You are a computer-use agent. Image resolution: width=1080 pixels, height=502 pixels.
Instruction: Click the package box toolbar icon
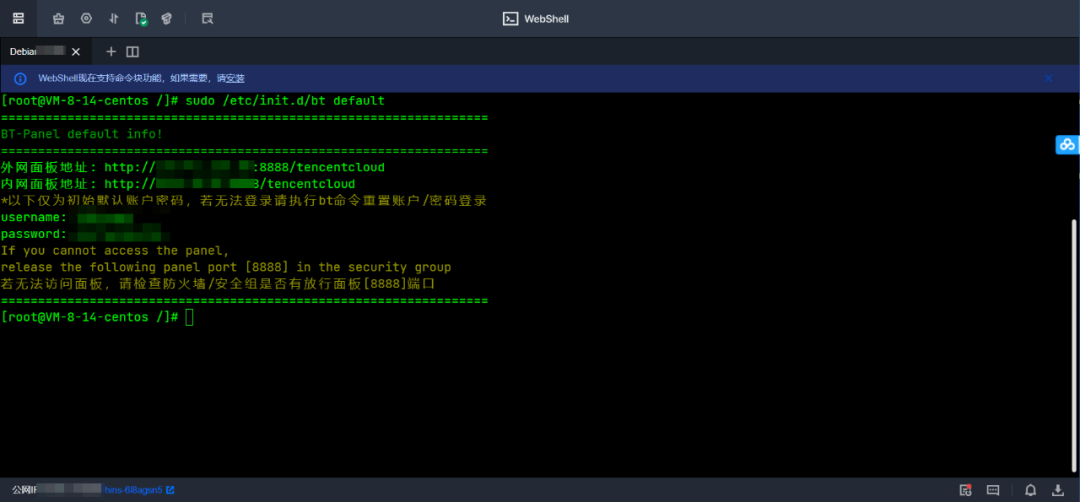point(166,19)
